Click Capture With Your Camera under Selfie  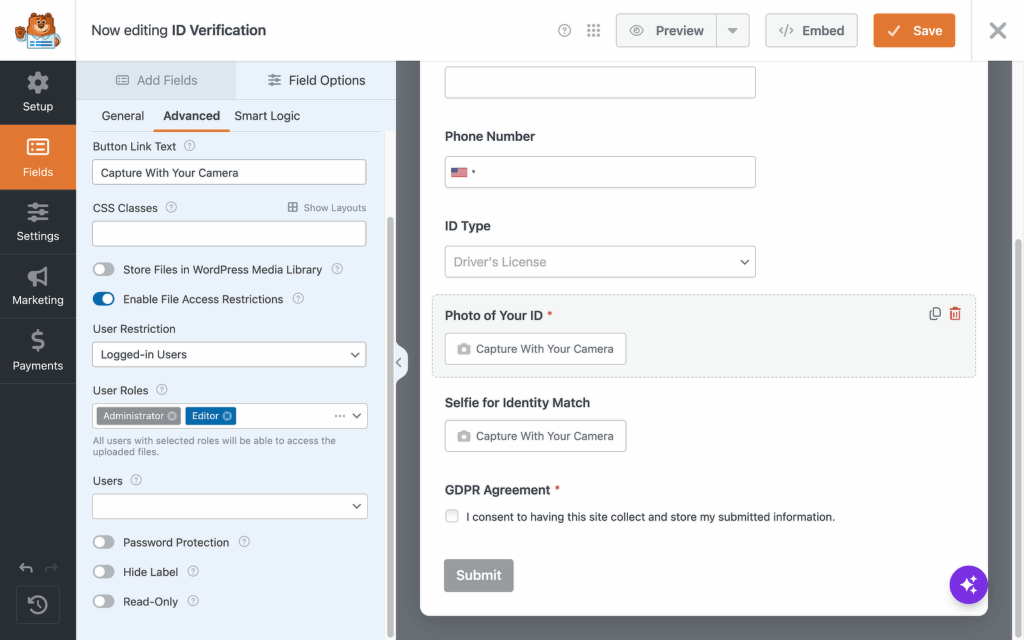coord(536,436)
